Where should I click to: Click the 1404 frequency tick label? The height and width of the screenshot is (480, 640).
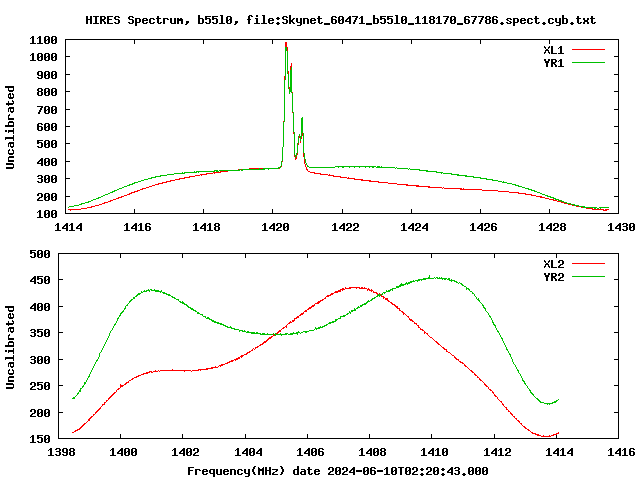(248, 452)
